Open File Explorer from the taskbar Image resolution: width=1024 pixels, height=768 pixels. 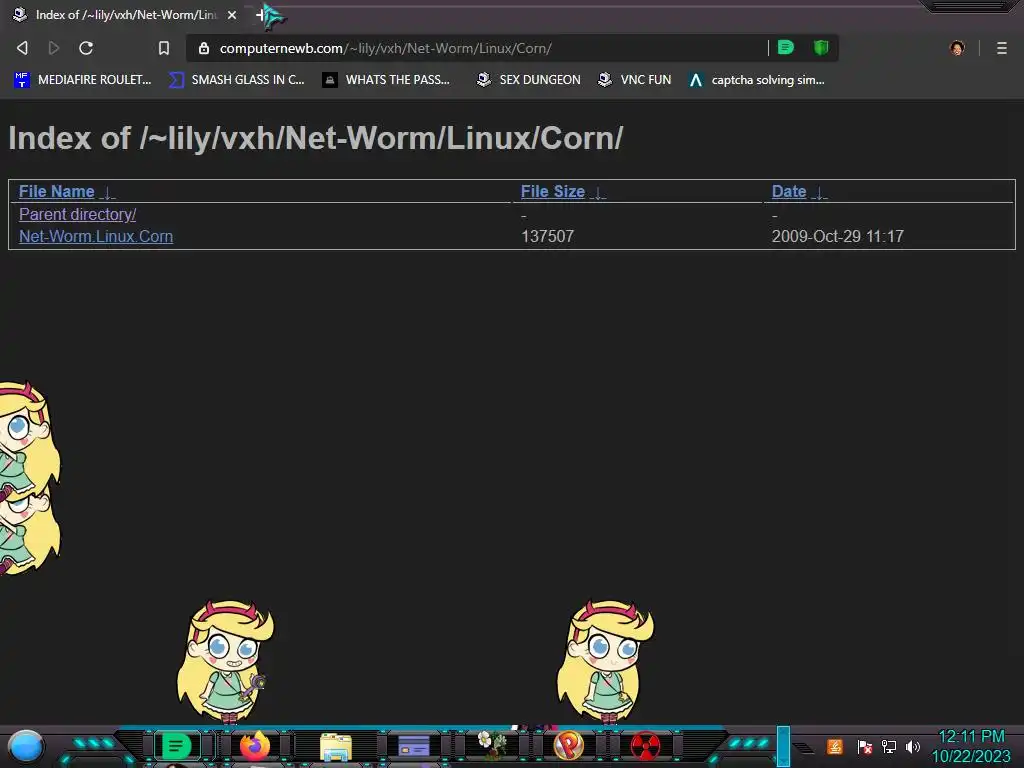[336, 747]
